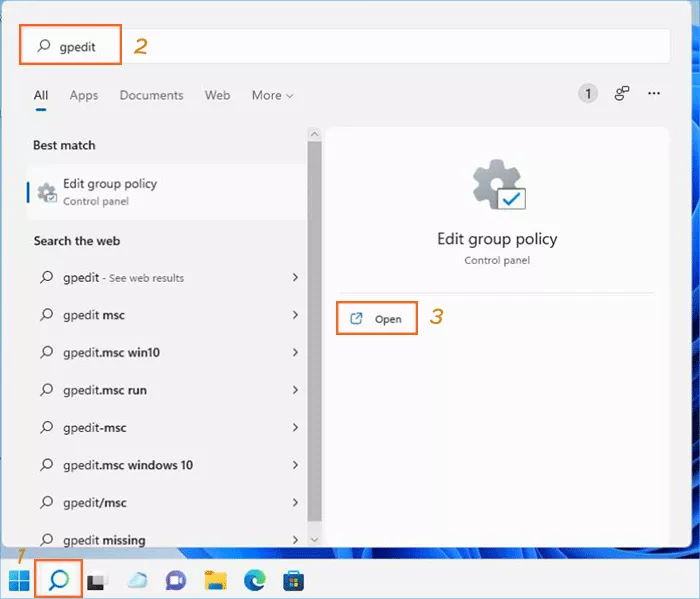Open the Widgets icon on the taskbar
The width and height of the screenshot is (700, 599).
tap(138, 580)
